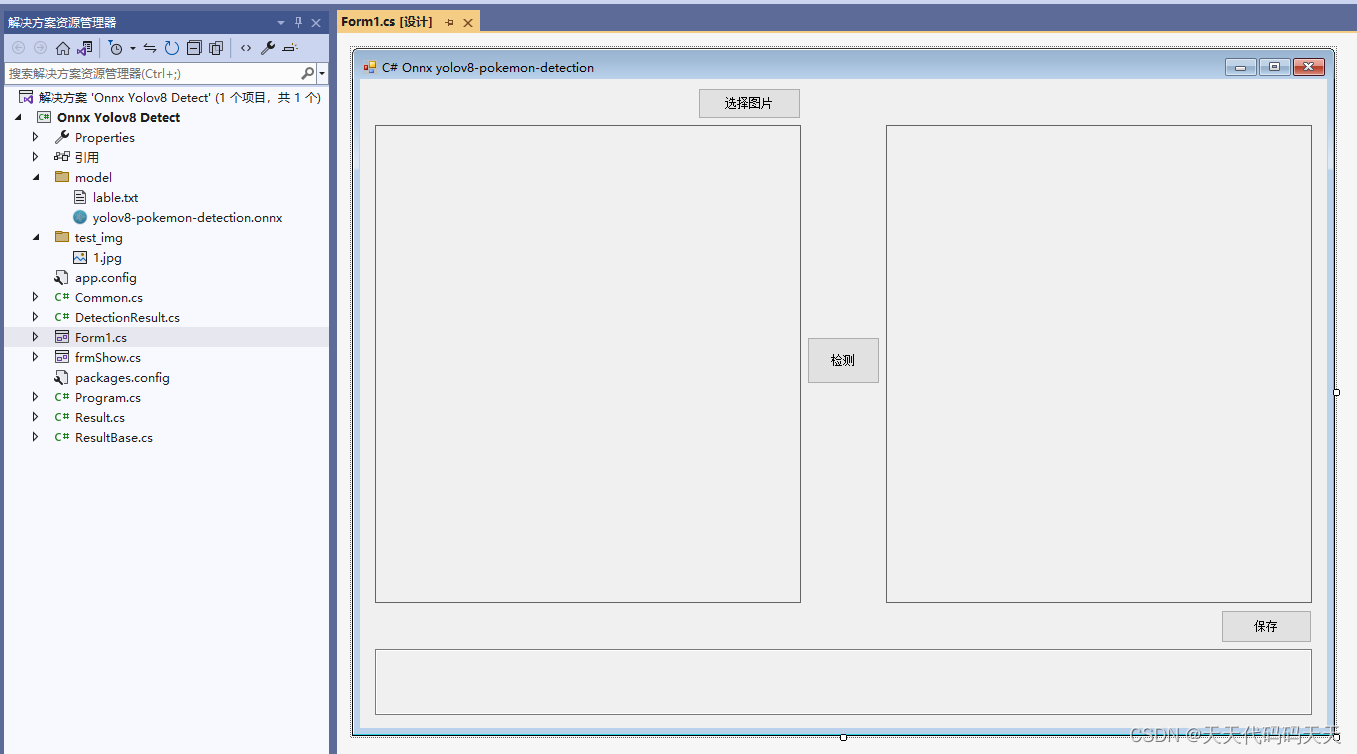Expand the ResultBase.cs node
This screenshot has height=754, width=1357.
(36, 437)
